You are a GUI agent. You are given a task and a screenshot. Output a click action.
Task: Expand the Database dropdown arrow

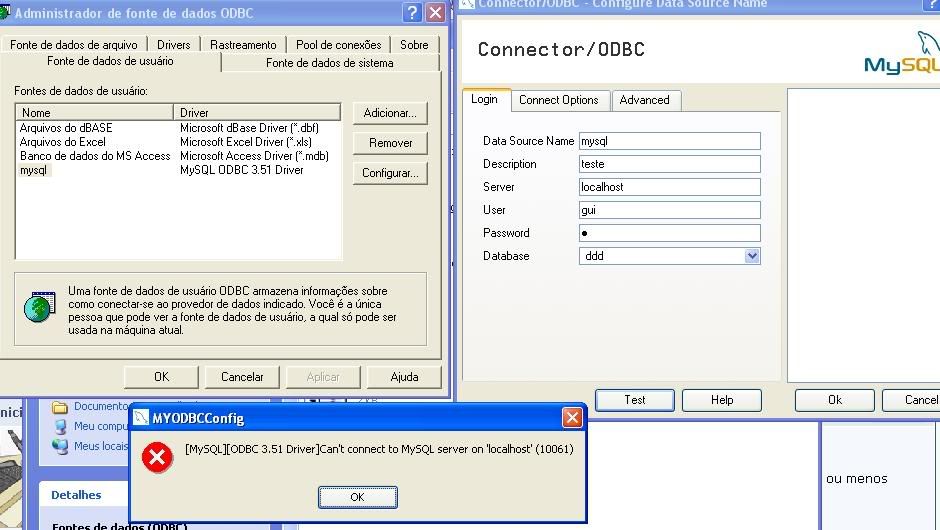point(752,256)
